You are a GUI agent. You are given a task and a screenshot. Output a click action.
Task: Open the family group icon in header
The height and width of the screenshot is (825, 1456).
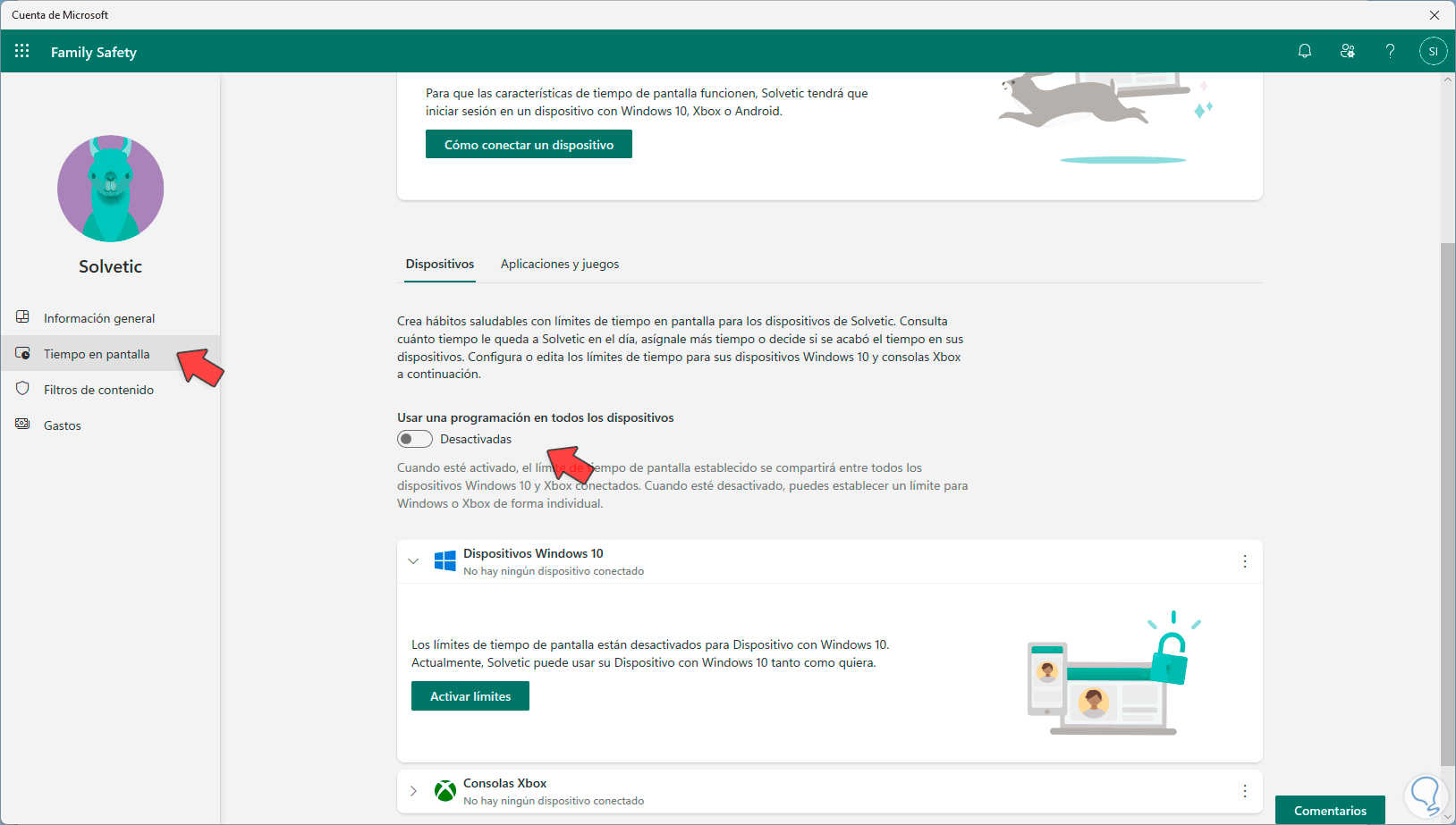pos(1348,51)
